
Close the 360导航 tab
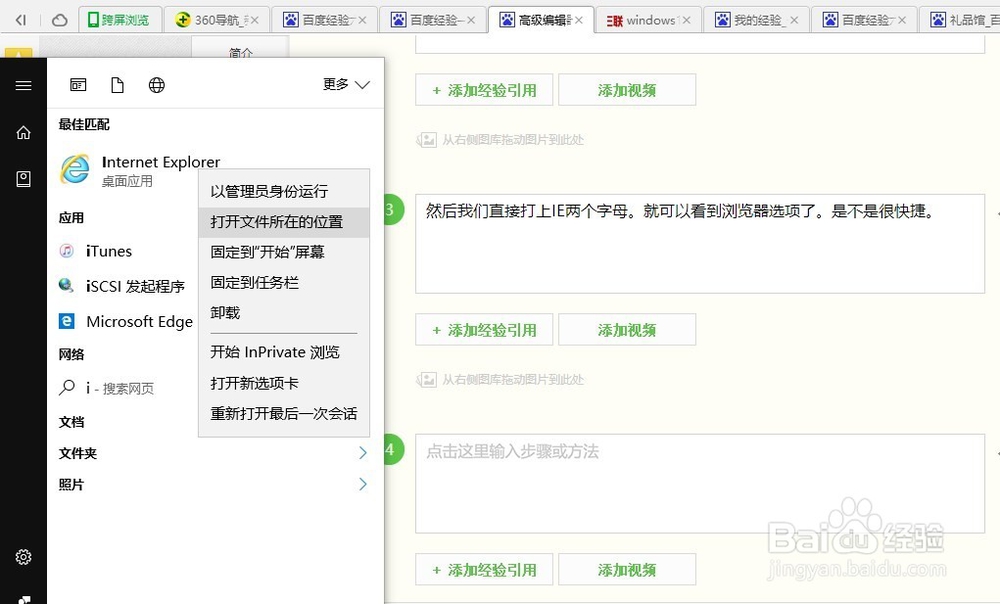point(254,20)
